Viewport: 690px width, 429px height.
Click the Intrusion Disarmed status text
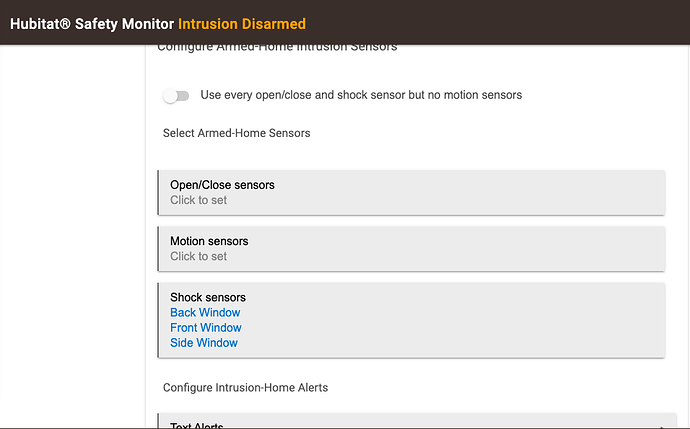click(x=242, y=24)
